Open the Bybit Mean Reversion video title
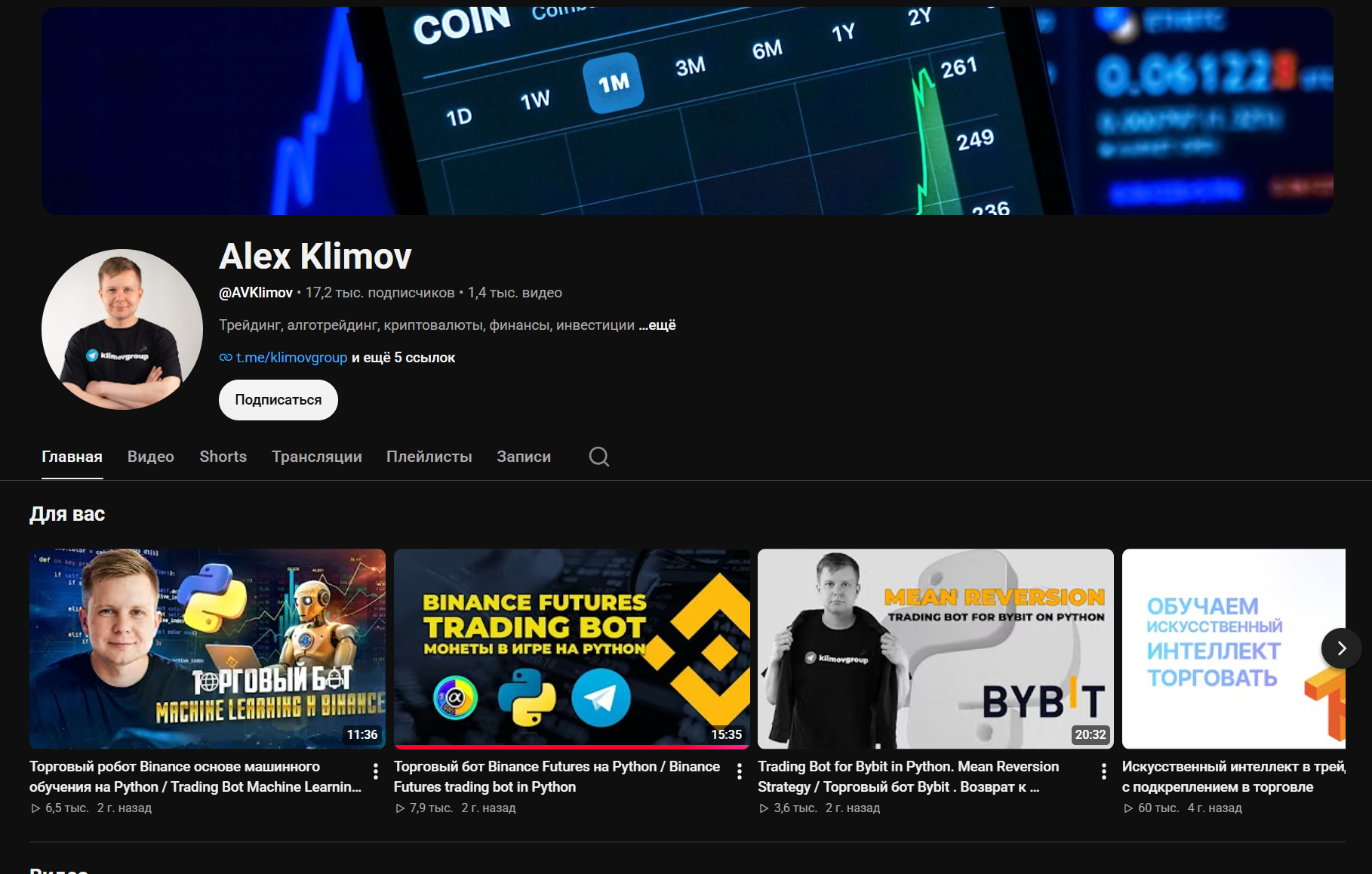Screen dimensions: 1372x874 (x=908, y=777)
